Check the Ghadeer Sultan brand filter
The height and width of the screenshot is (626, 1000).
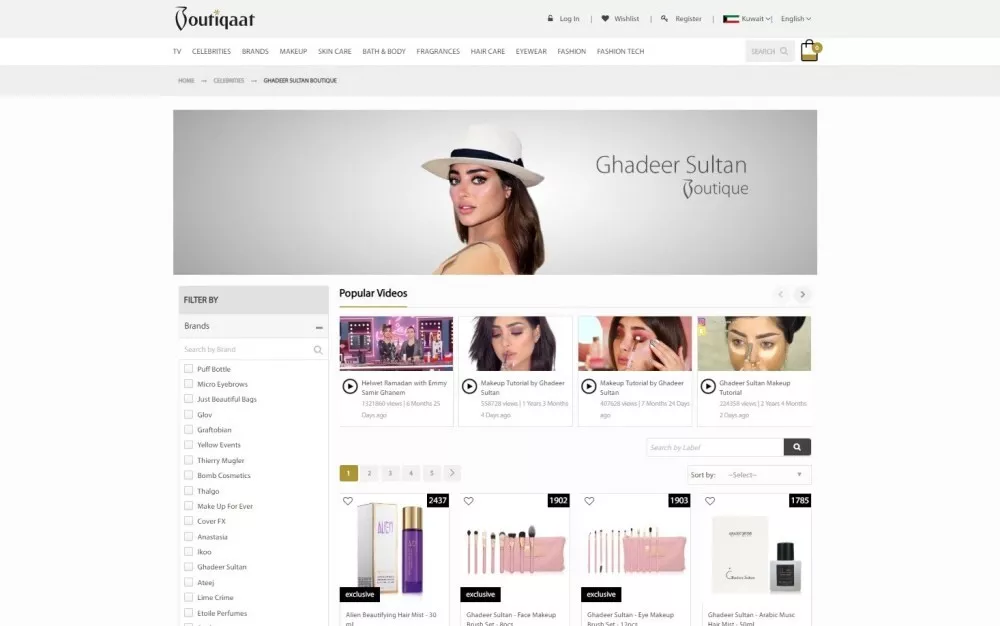coord(188,567)
